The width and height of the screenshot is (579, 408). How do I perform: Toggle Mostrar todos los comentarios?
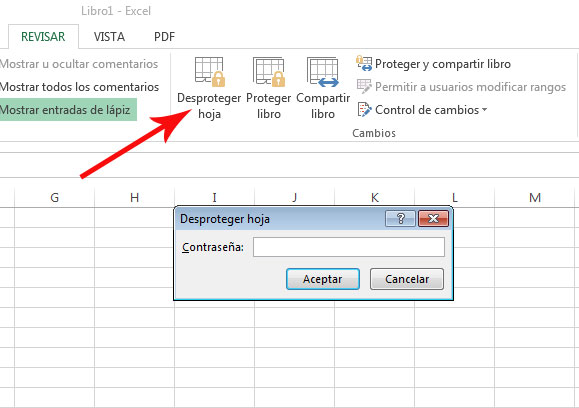click(79, 87)
